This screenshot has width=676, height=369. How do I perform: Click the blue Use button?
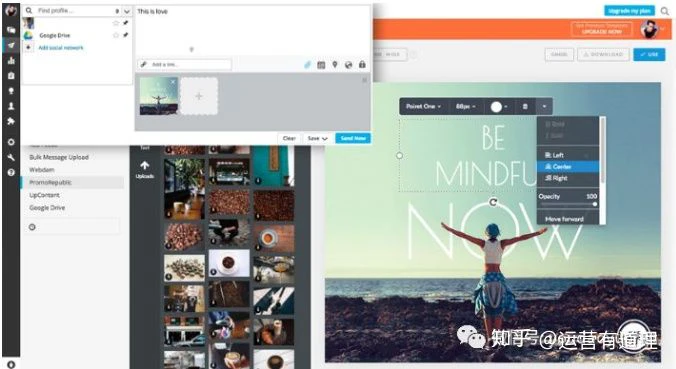649,54
